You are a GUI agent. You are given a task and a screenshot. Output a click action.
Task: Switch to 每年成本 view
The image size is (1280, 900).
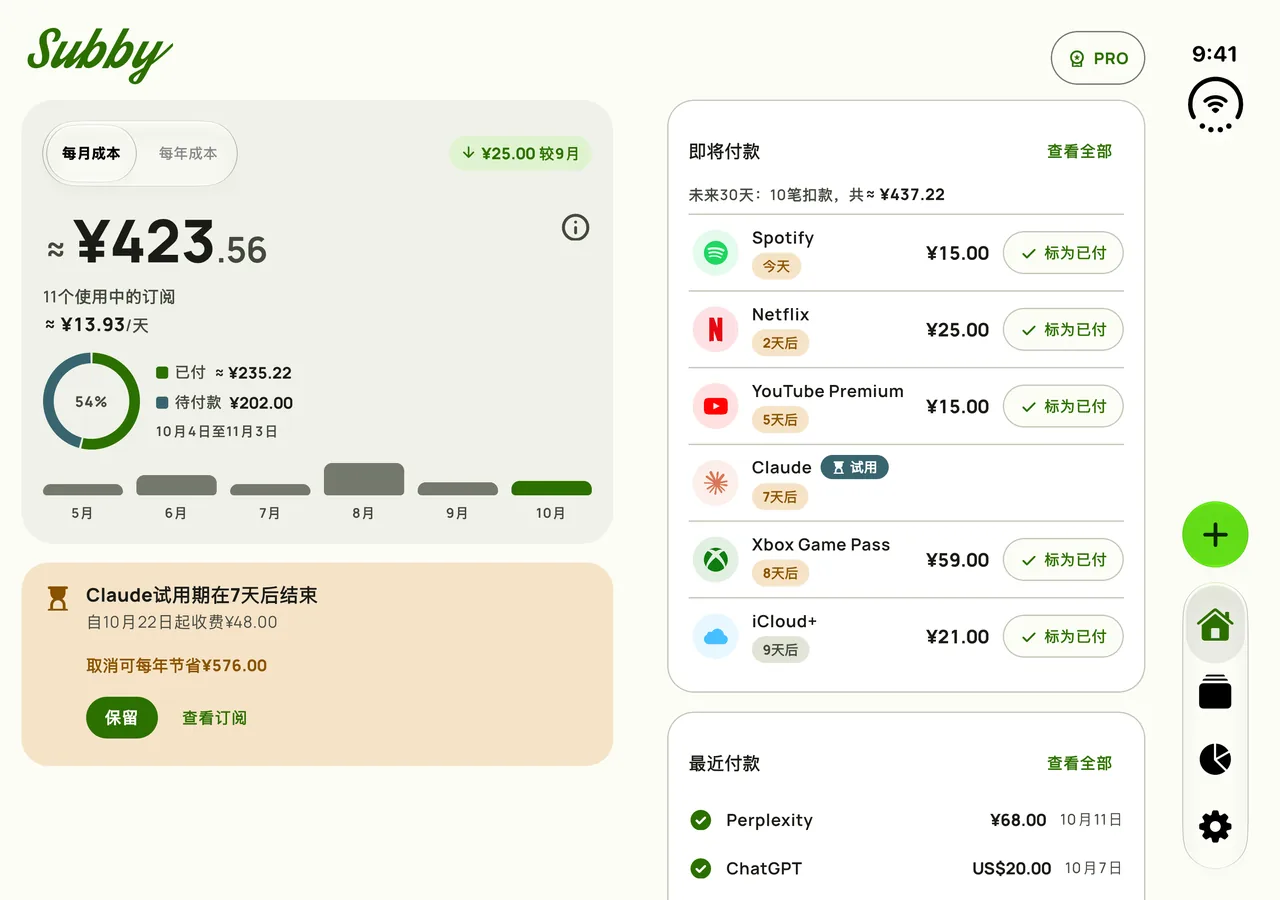[x=188, y=154]
